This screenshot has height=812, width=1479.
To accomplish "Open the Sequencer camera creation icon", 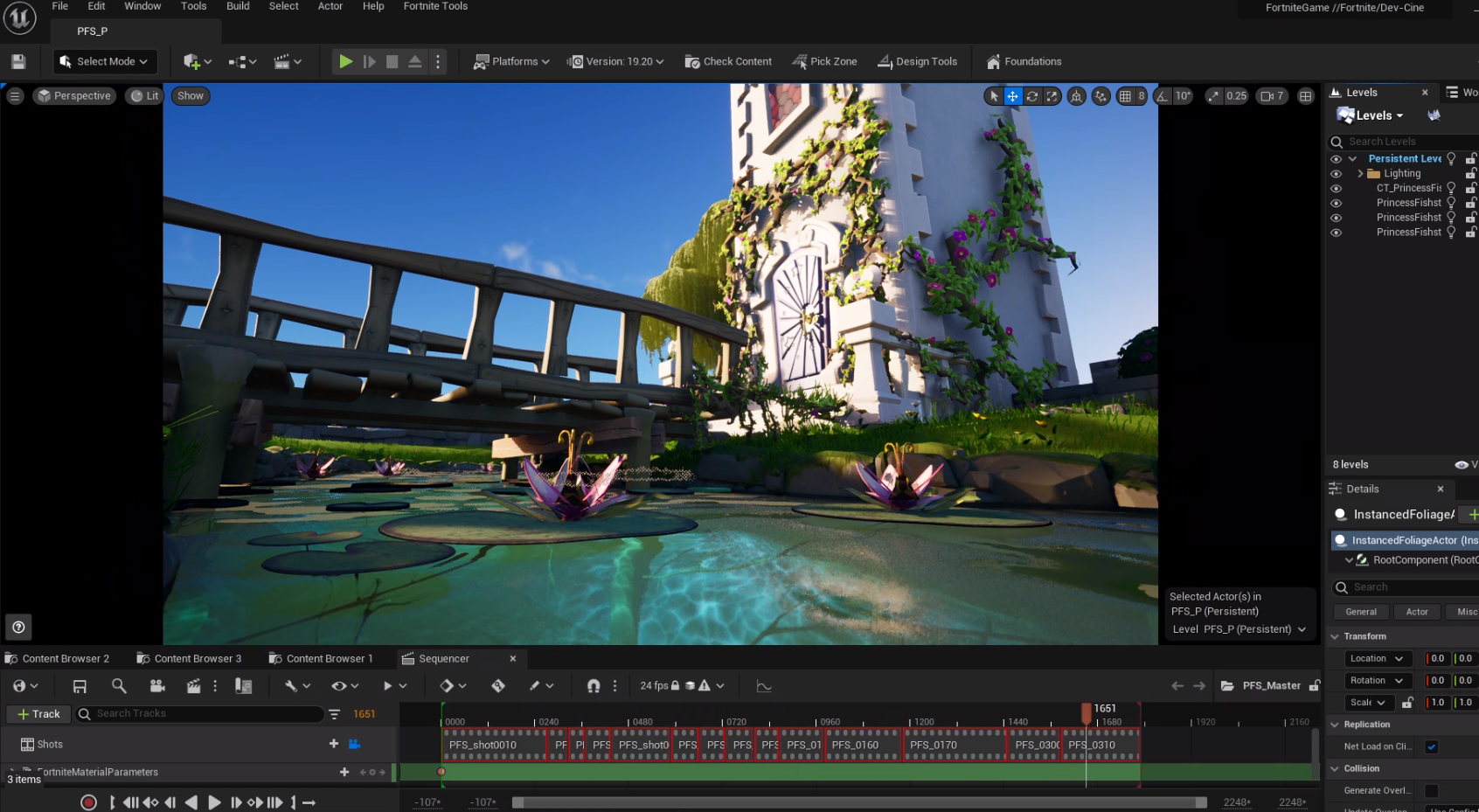I will [x=158, y=686].
